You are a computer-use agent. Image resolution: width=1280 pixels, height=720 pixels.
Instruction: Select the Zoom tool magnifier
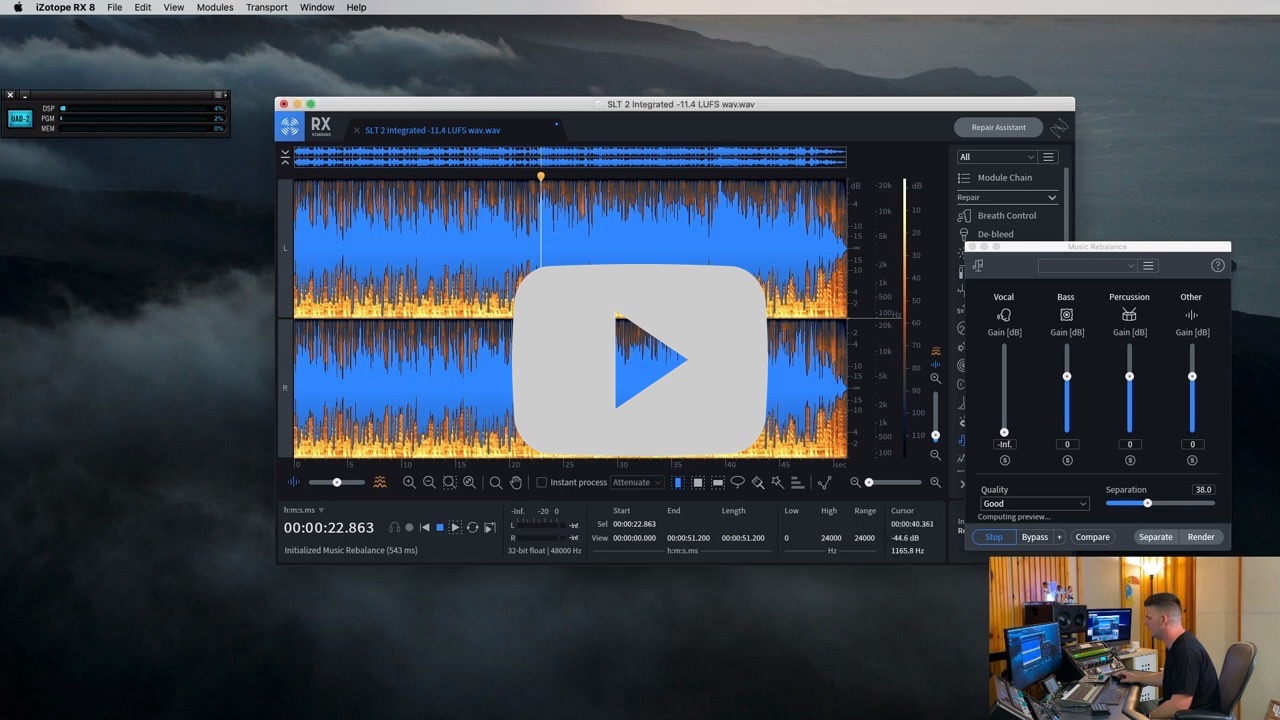496,482
